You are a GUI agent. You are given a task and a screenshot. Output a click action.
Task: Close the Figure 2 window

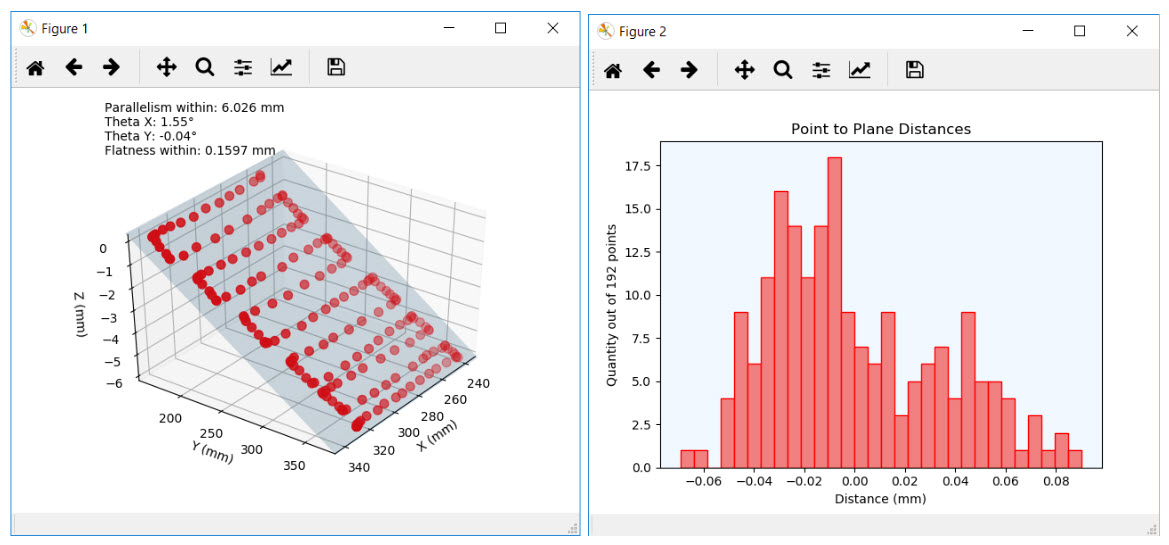coord(1131,31)
